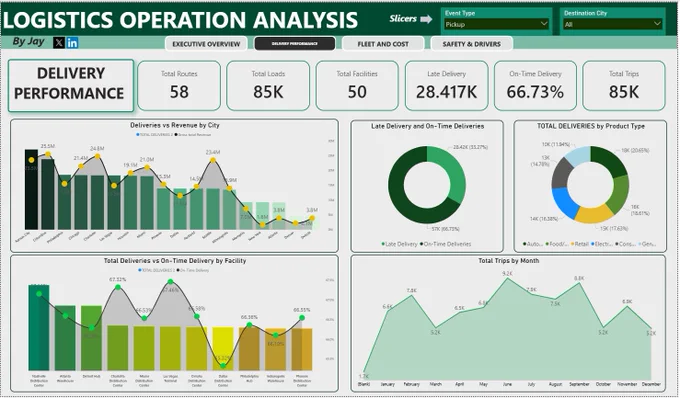Select the February 7.4K point on trips chart
This screenshot has width=680, height=398.
[x=412, y=296]
